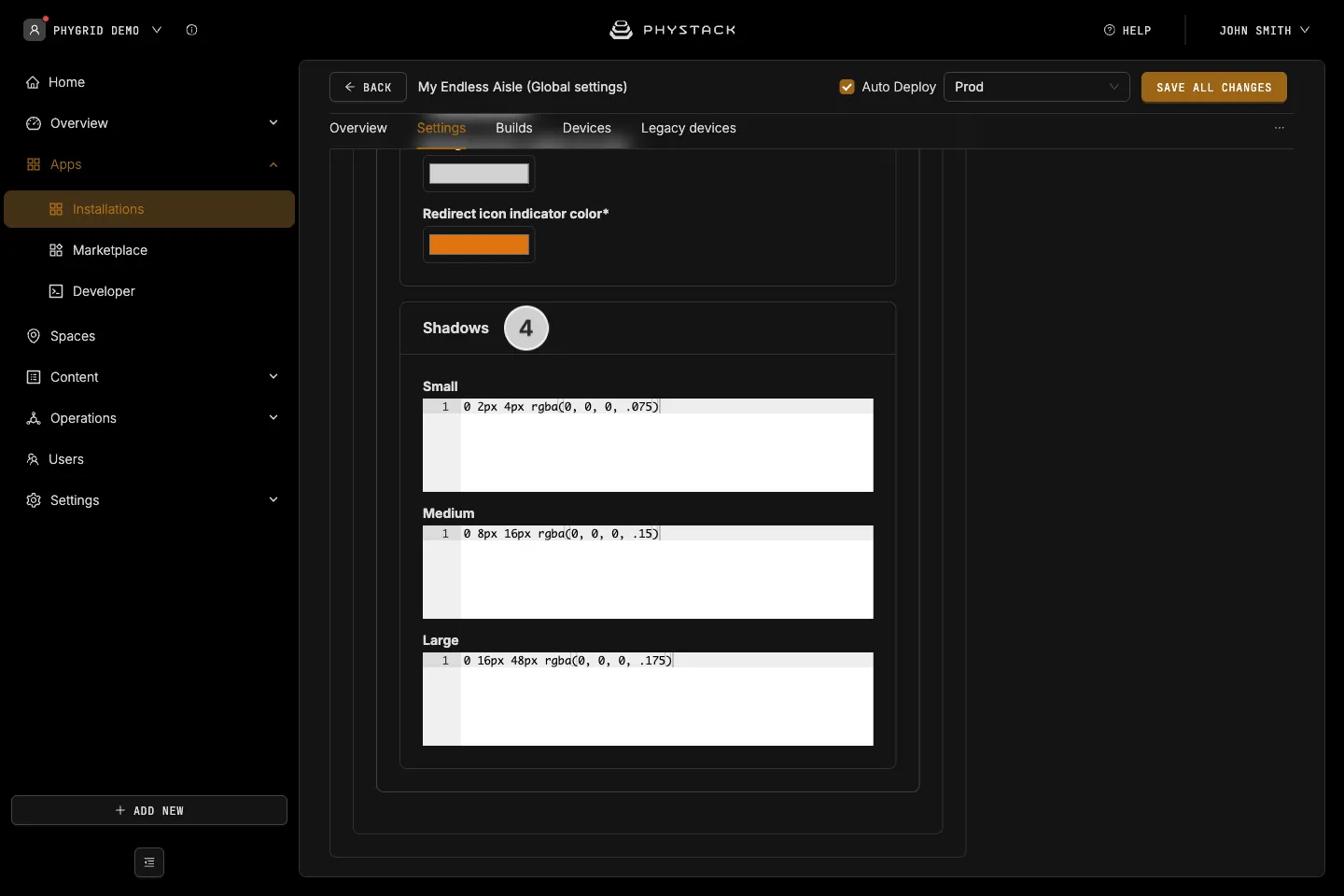Click the Add New button
The height and width of the screenshot is (896, 1344).
point(149,810)
